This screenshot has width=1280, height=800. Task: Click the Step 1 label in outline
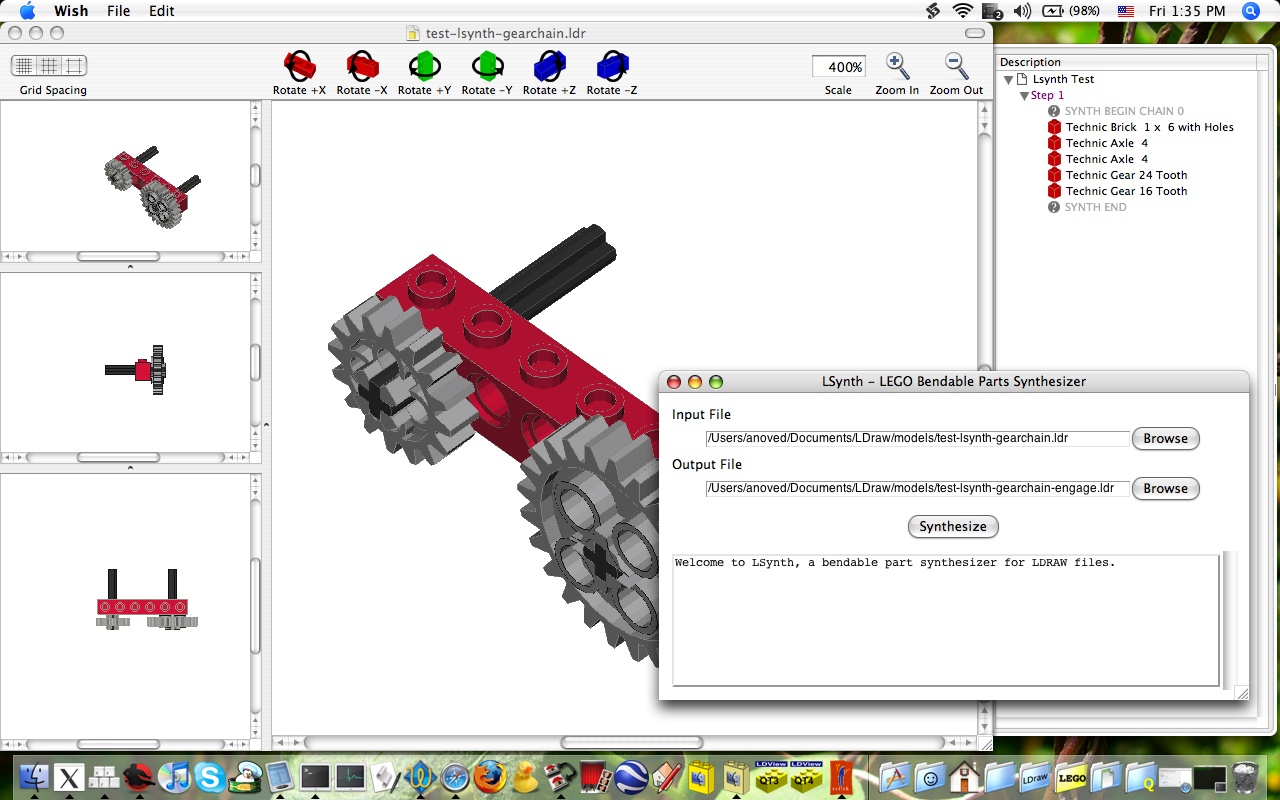tap(1048, 95)
